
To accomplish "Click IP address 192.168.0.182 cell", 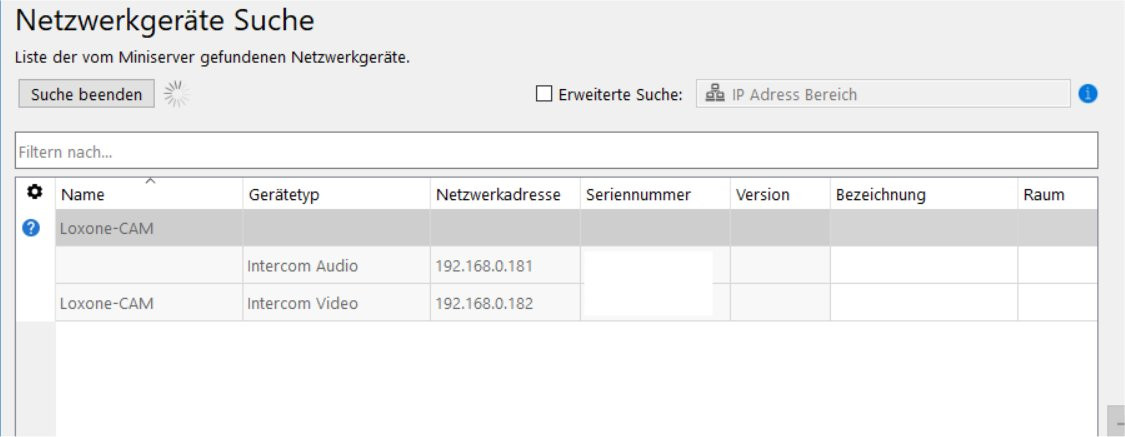I will click(484, 303).
